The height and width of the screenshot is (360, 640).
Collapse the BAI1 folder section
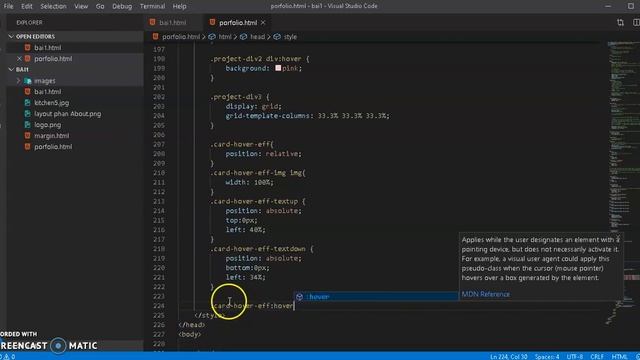pos(11,70)
